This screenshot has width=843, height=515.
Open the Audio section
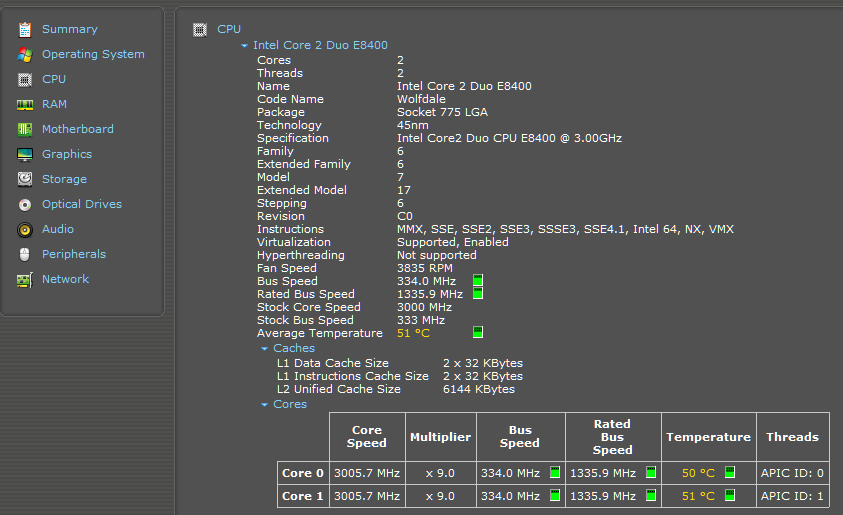coord(58,229)
